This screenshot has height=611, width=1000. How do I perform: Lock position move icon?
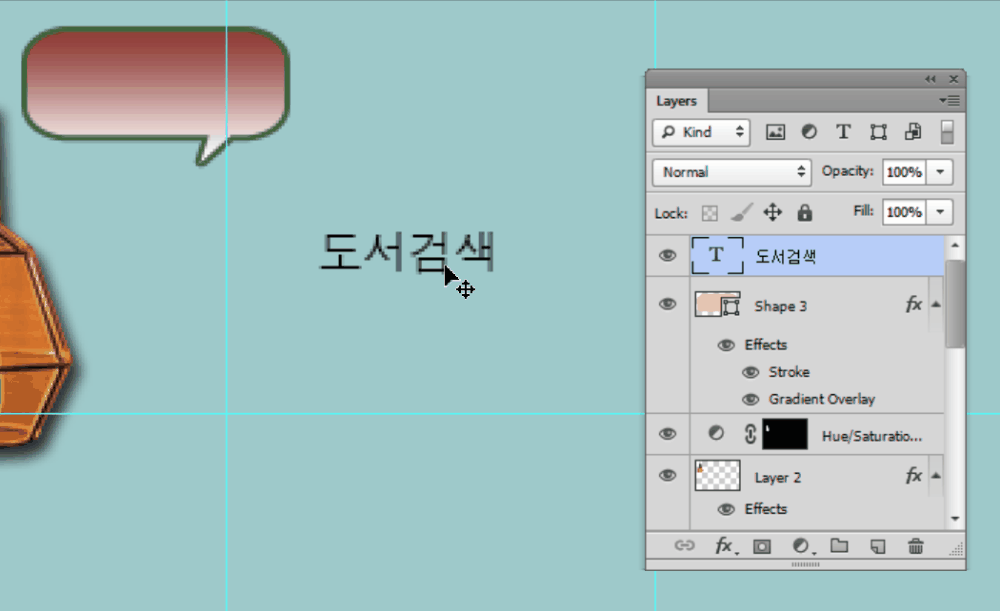(772, 212)
